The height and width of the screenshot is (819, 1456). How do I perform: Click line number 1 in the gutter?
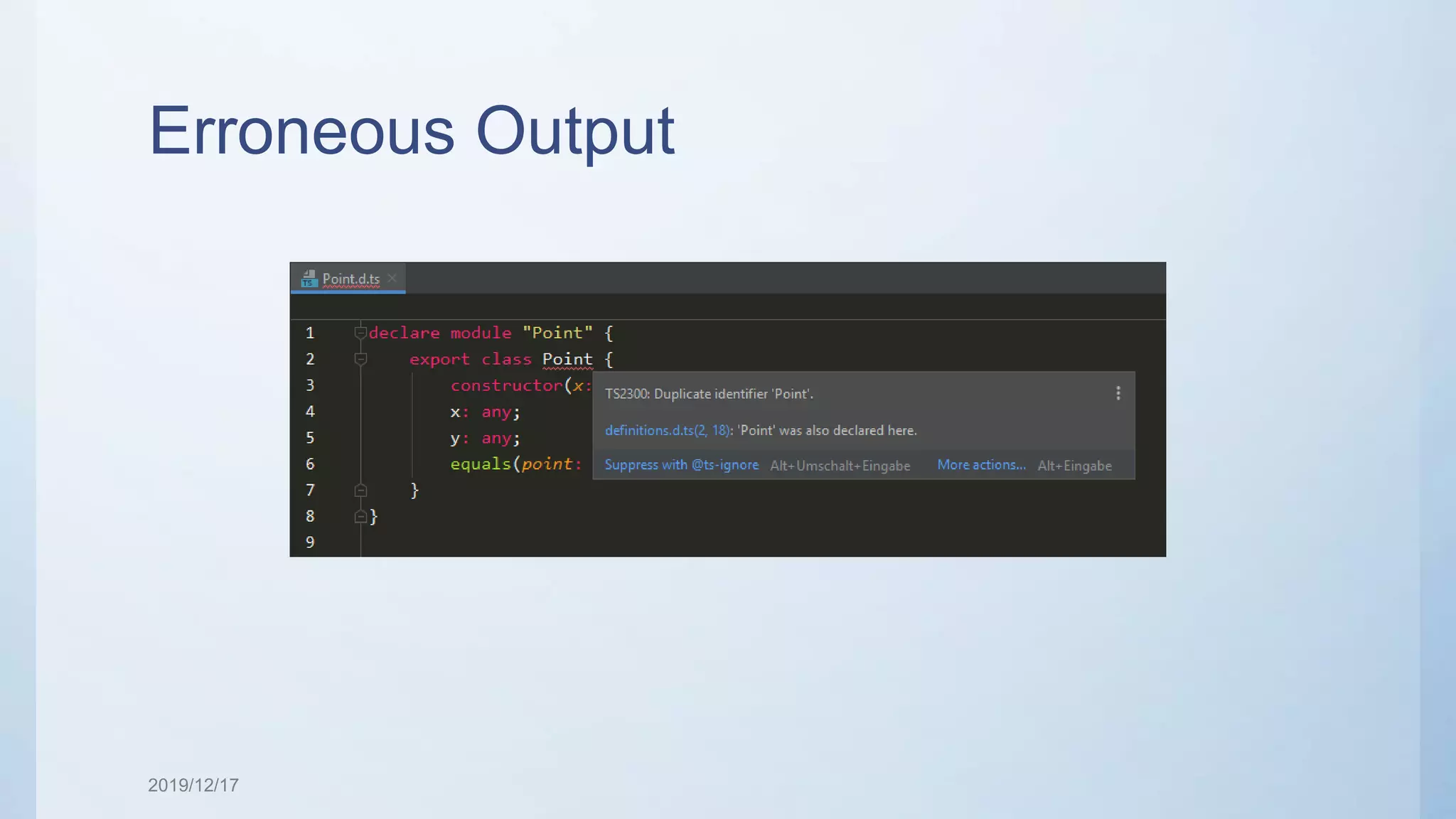(310, 333)
